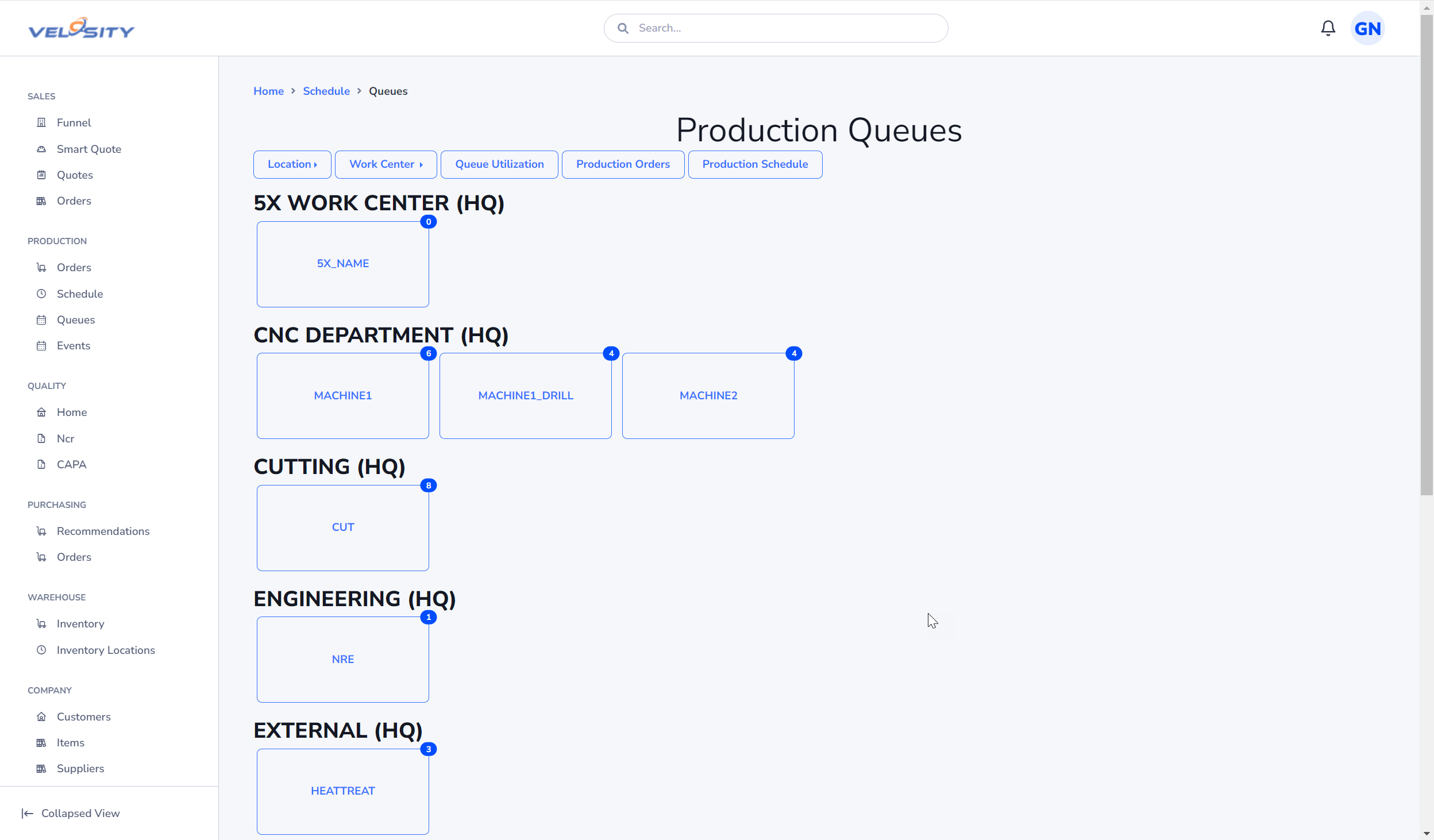Image resolution: width=1434 pixels, height=840 pixels.
Task: Open the NRE queue card
Action: coord(343,660)
